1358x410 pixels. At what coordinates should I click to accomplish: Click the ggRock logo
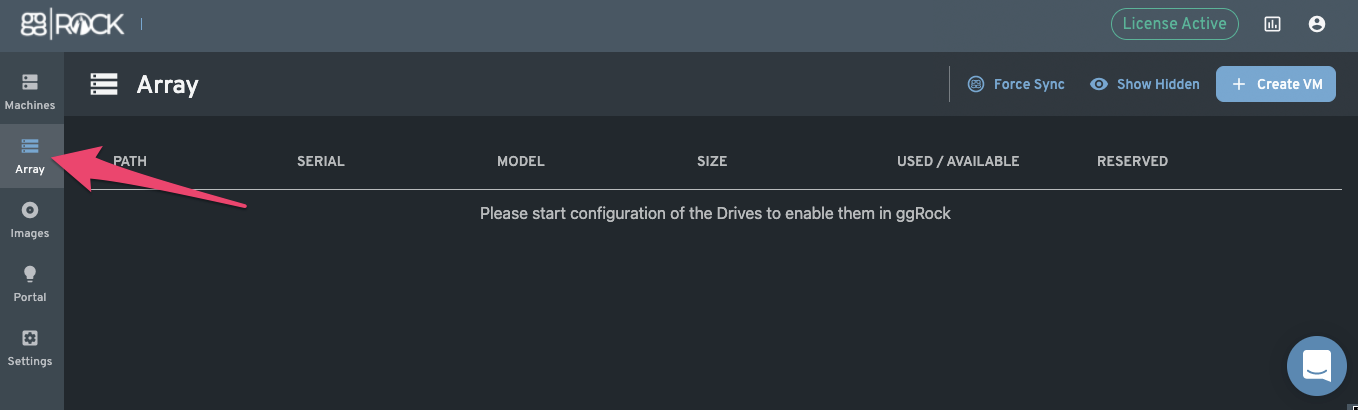point(73,24)
